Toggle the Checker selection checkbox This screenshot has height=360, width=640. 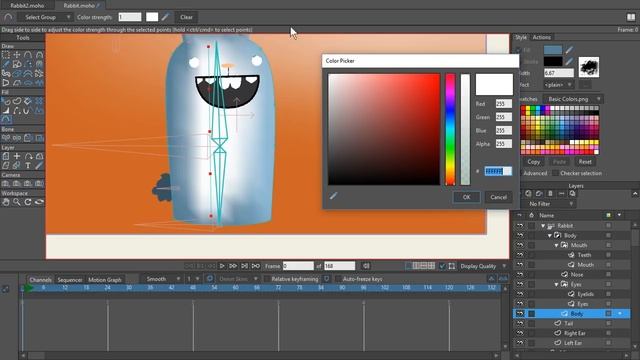click(555, 173)
